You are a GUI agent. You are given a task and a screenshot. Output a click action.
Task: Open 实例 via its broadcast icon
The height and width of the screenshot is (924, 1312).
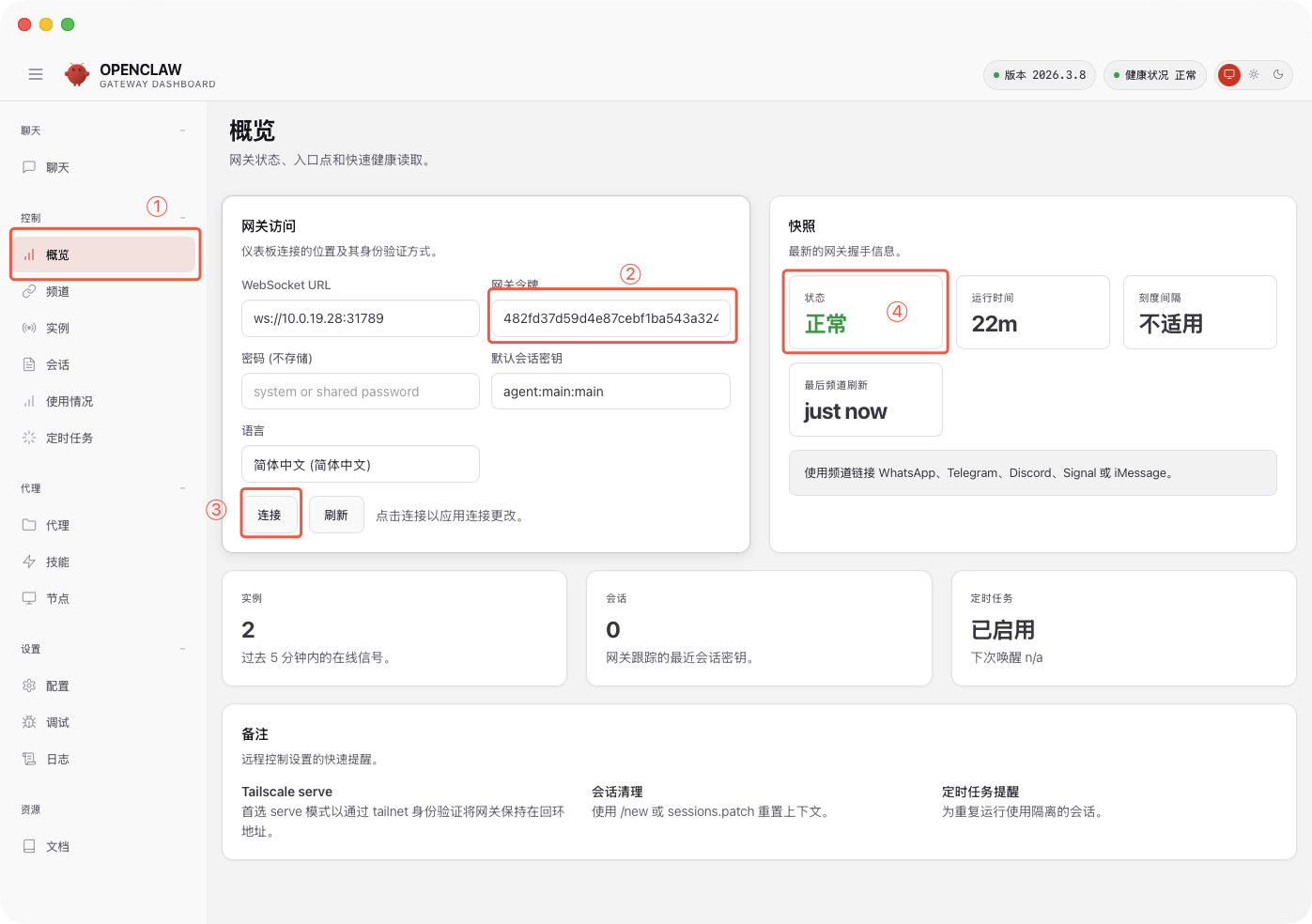click(29, 329)
